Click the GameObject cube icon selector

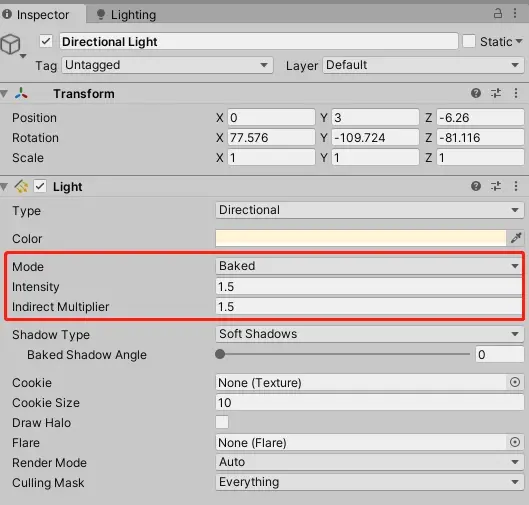click(x=12, y=46)
